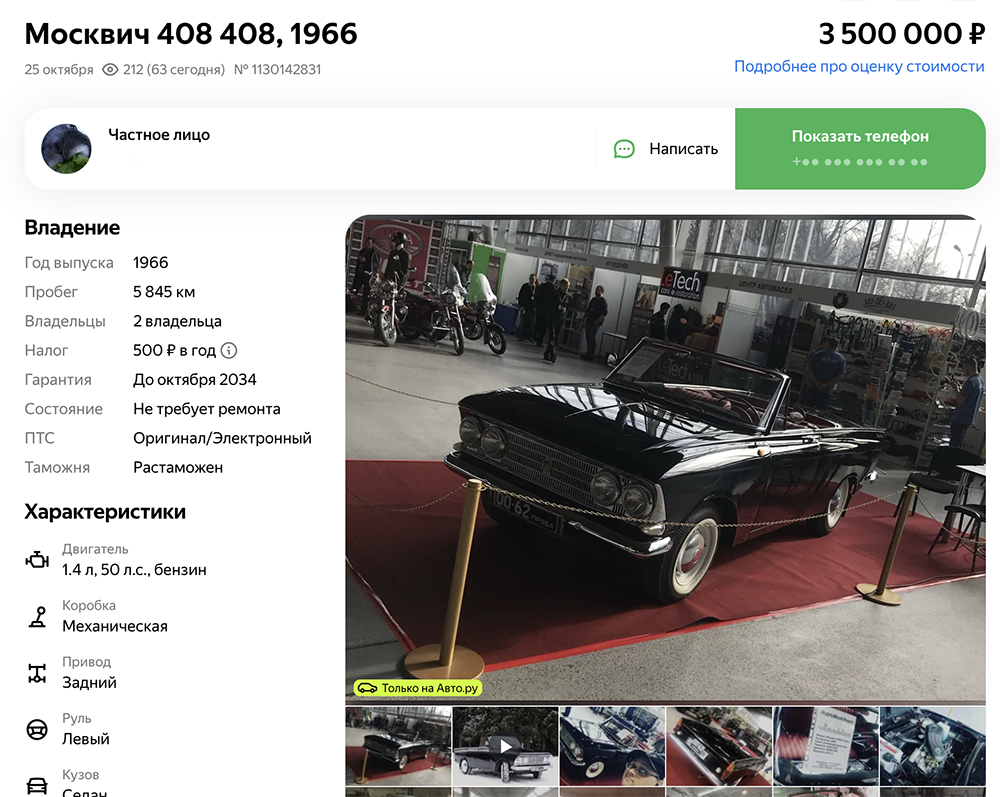Click the green chat bubble icon
1000x797 pixels.
pos(624,149)
